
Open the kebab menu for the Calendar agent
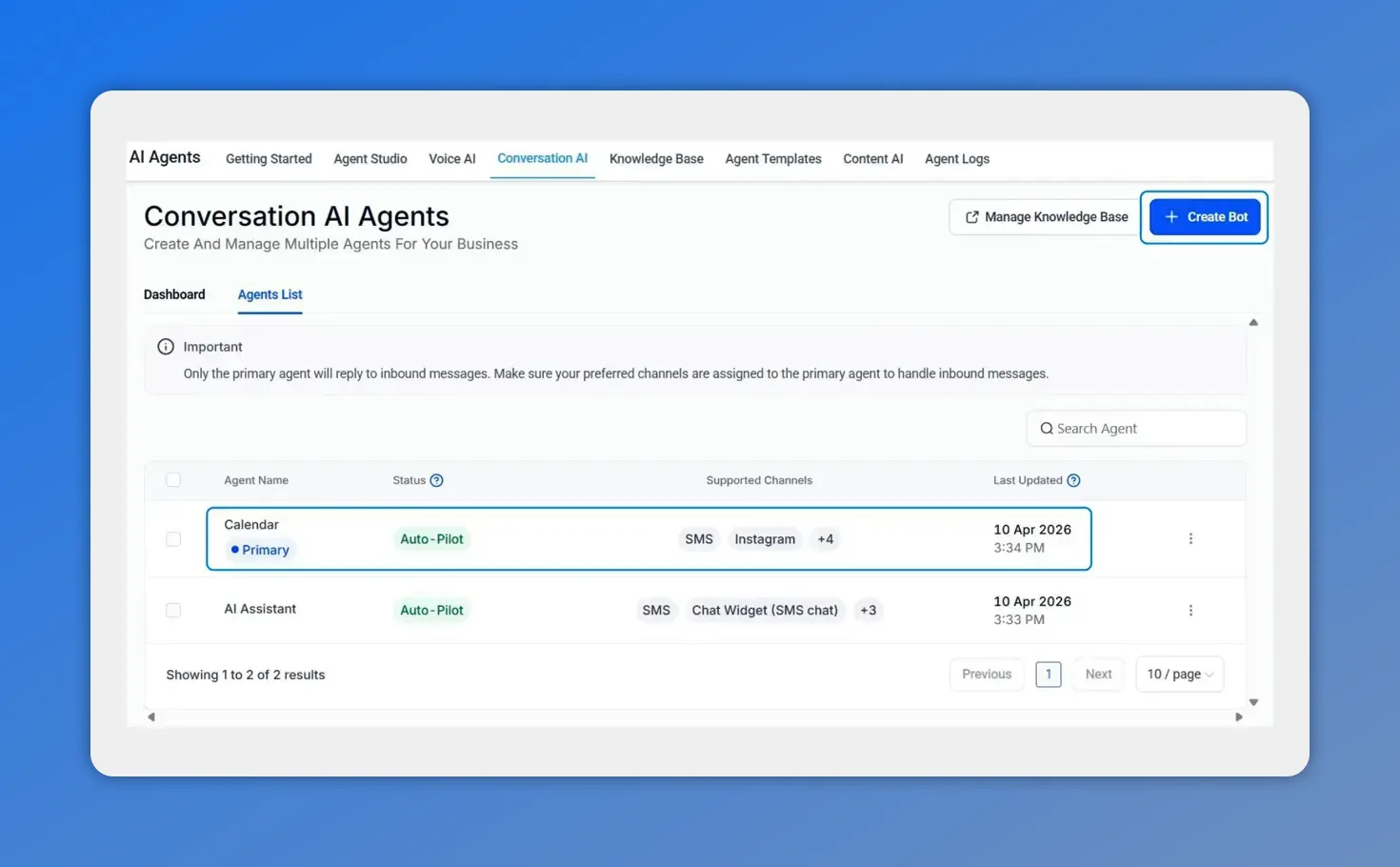(1190, 538)
